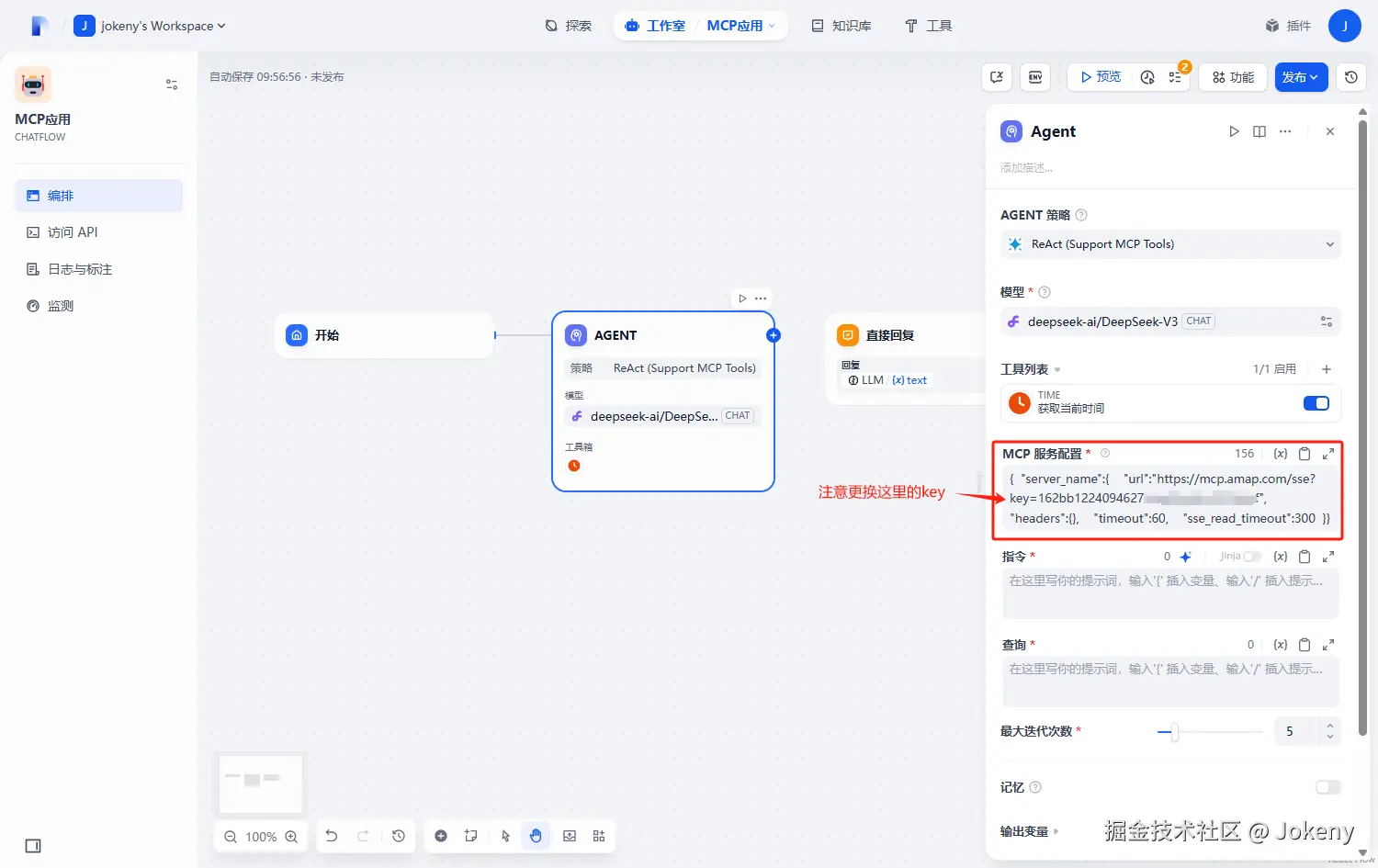
Task: Expand the MCP应用 app dropdown in the top bar
Action: click(x=741, y=26)
